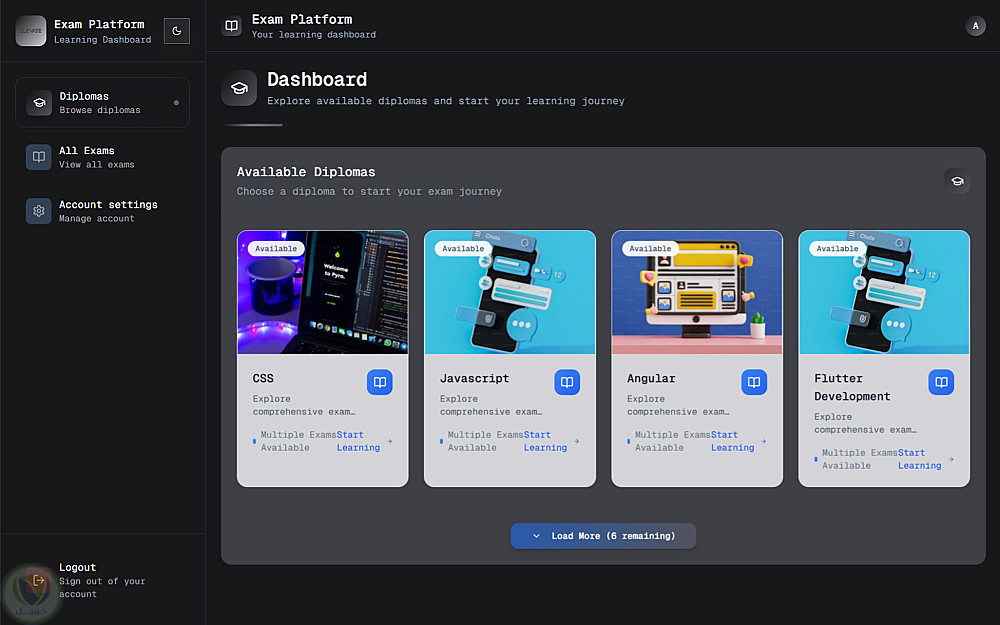
Task: Select Logout in the sidebar
Action: 103,580
